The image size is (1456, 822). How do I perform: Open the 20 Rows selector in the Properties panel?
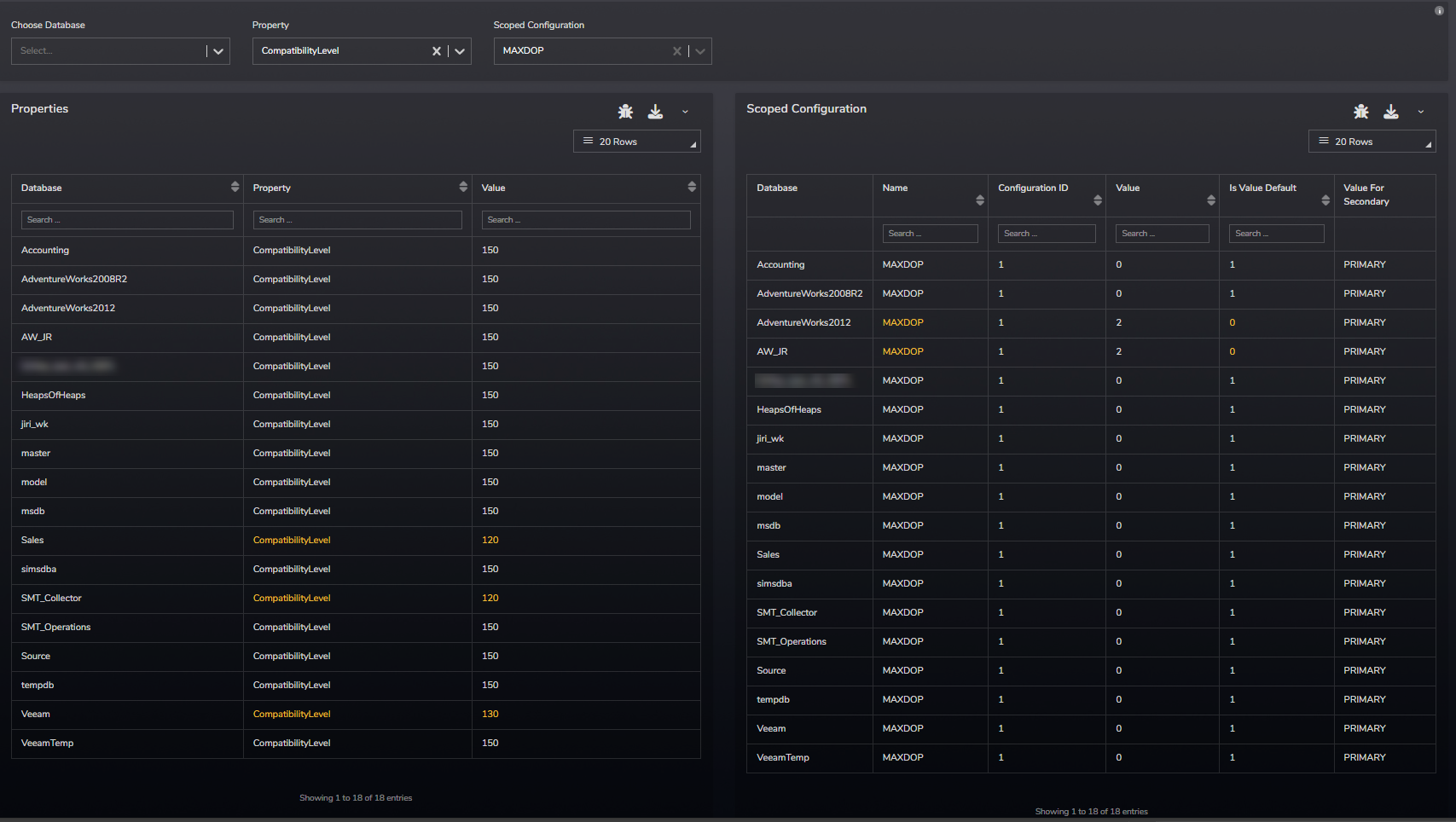(x=637, y=142)
